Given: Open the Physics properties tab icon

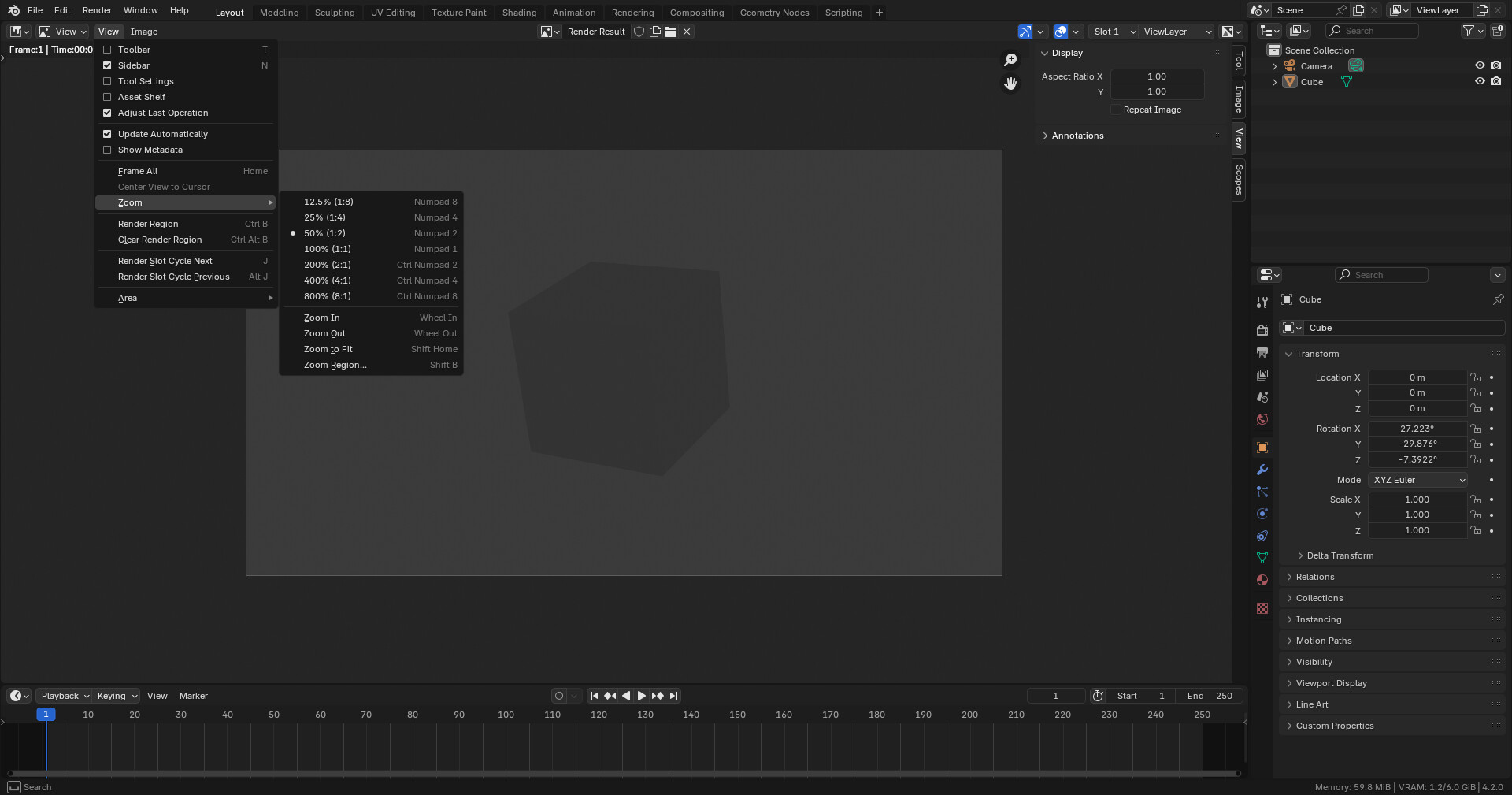Looking at the screenshot, I should (x=1262, y=514).
